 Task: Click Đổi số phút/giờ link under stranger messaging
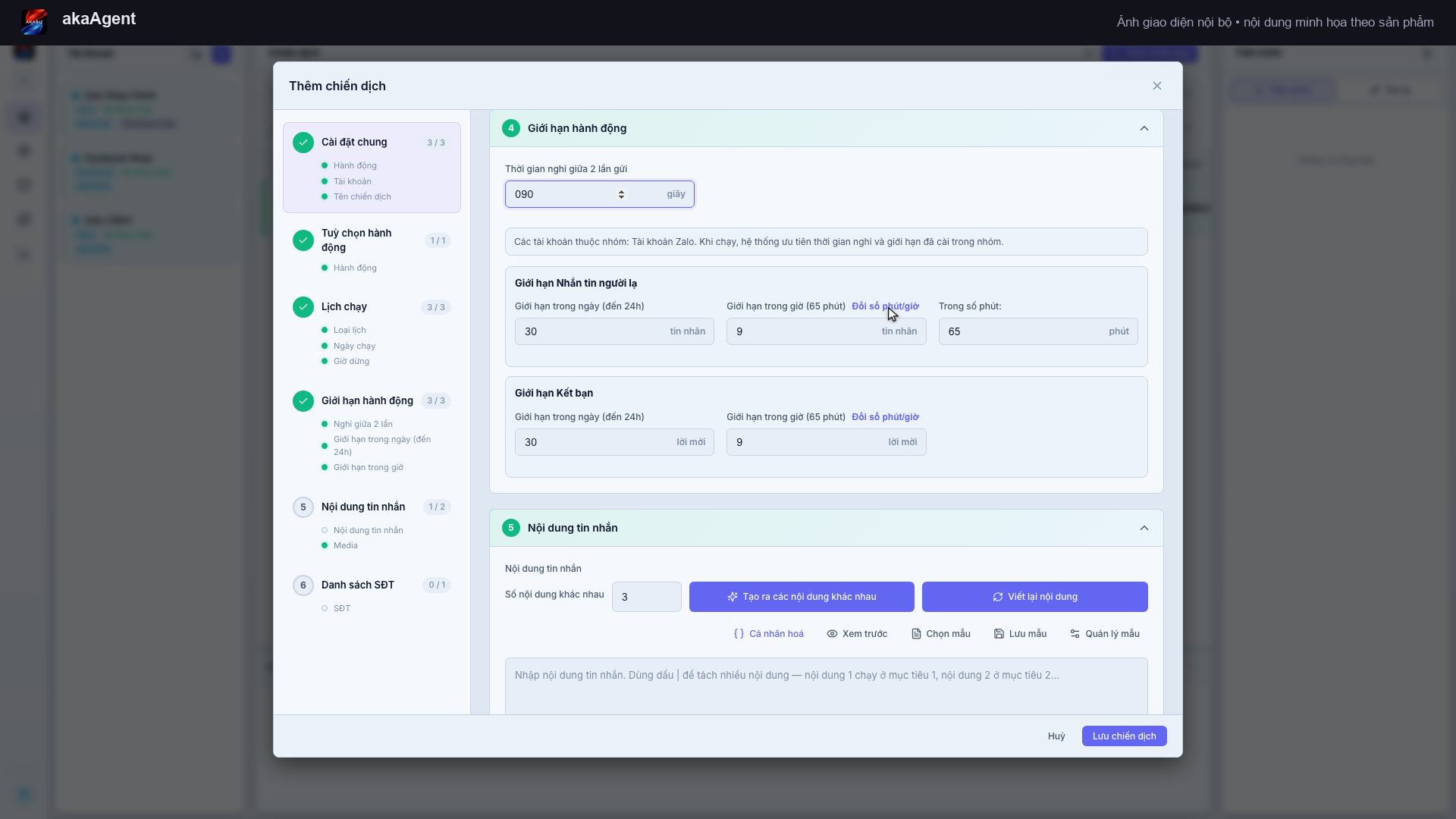[x=885, y=306]
